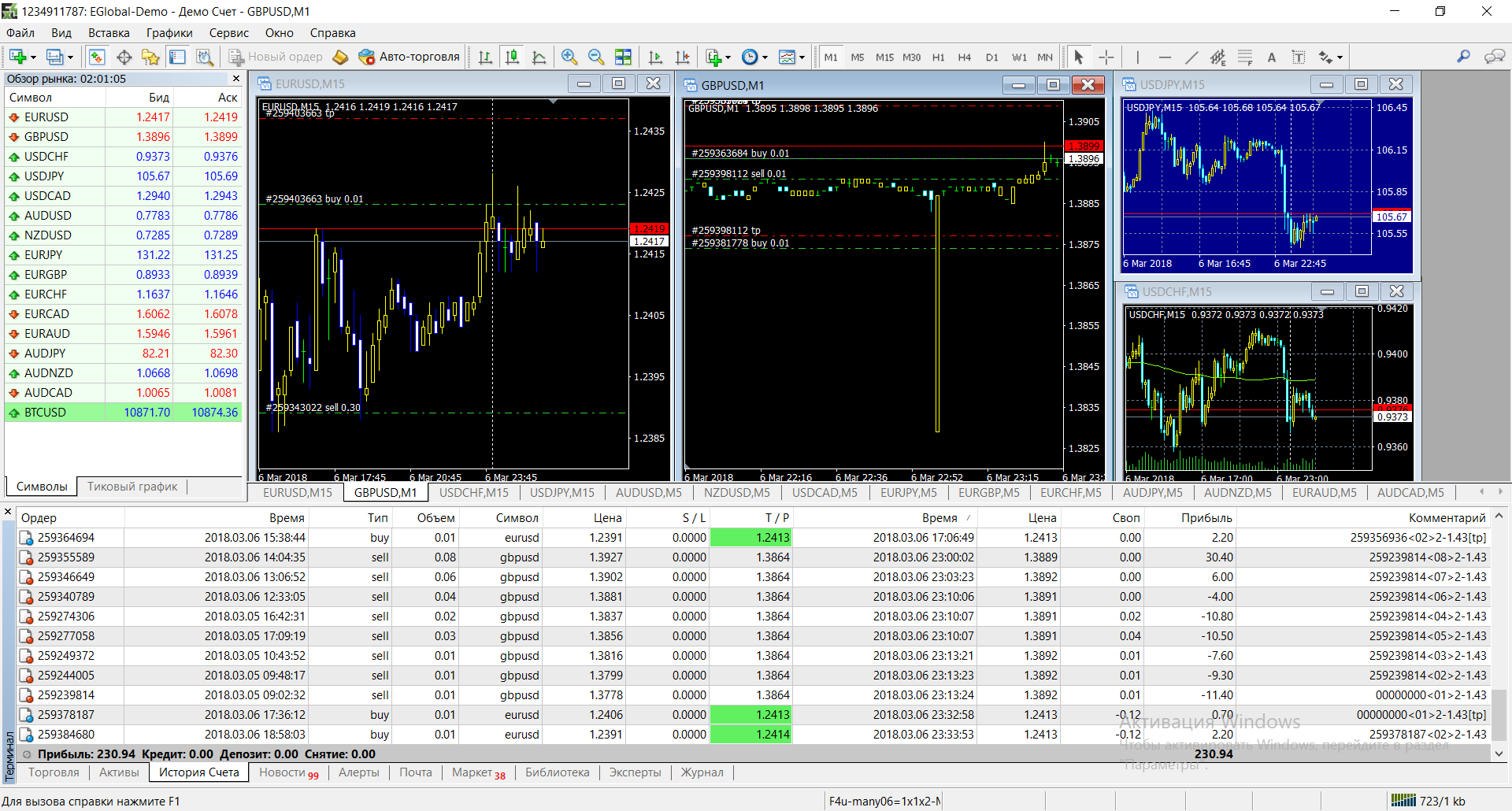The image size is (1512, 811).
Task: Open the Navigator folder-star icon
Action: [x=150, y=57]
